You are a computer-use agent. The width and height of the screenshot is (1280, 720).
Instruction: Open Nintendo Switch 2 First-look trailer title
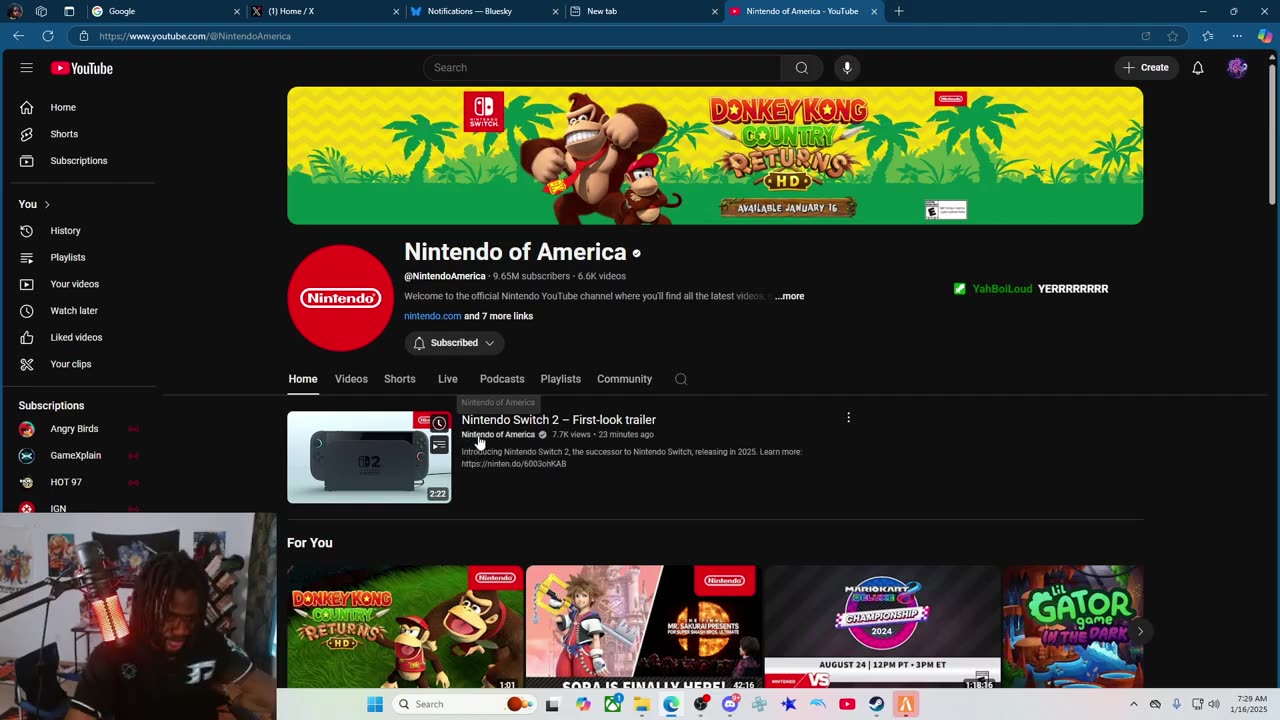[558, 420]
